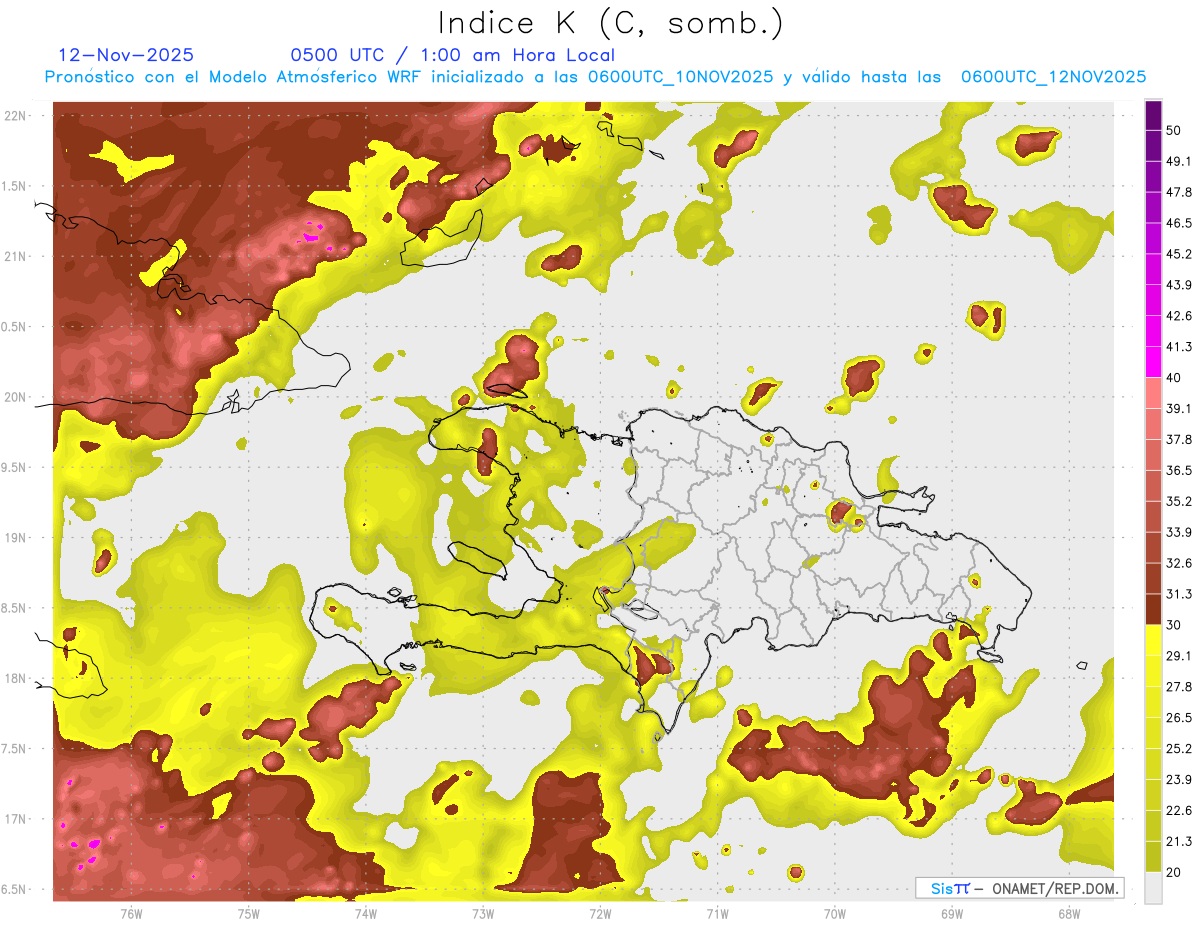Image resolution: width=1200 pixels, height=927 pixels.
Task: Click the title 'Indice K (C, somb.)'
Action: click(x=611, y=23)
